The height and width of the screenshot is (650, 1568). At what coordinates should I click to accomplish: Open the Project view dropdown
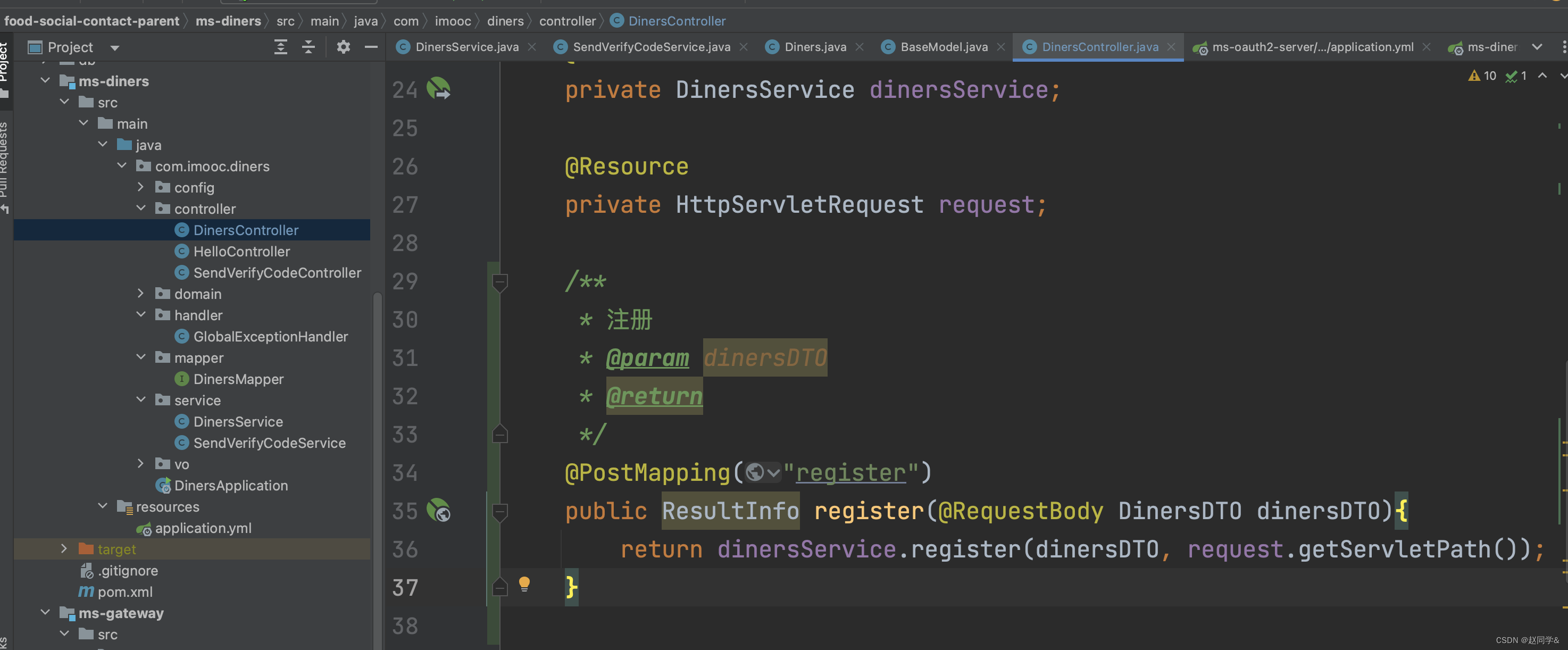tap(114, 47)
